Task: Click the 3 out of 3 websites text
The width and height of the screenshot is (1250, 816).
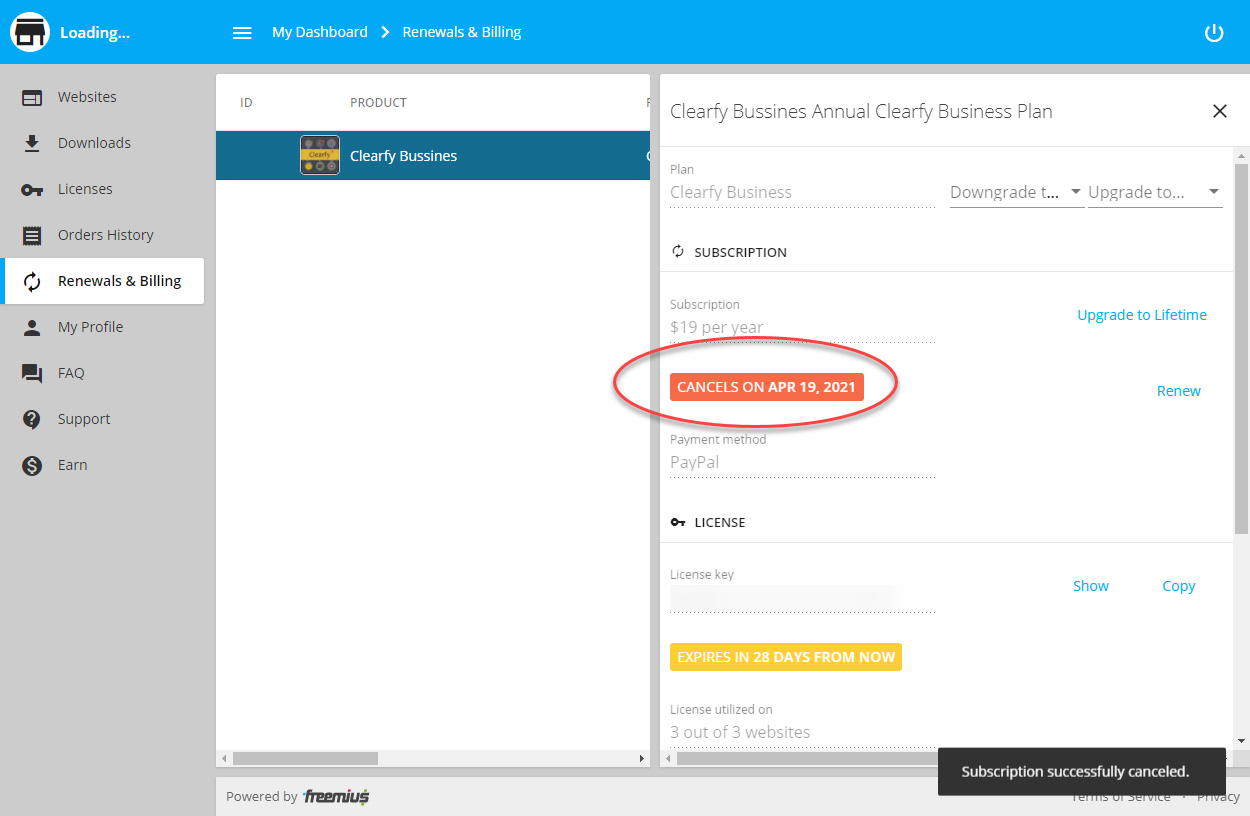Action: [740, 732]
